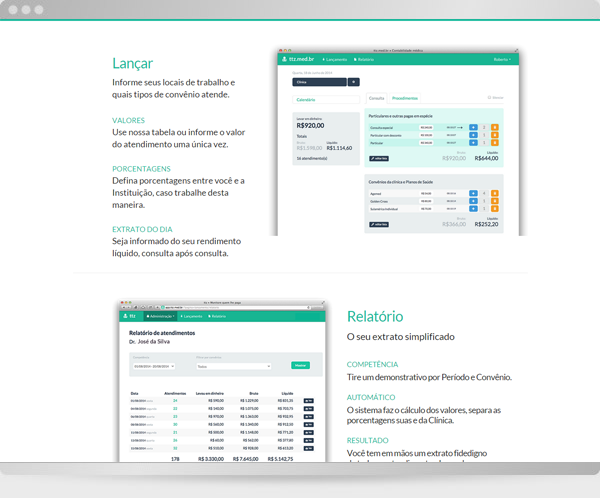Open details button for the row with 24 atendimentos

[308, 401]
